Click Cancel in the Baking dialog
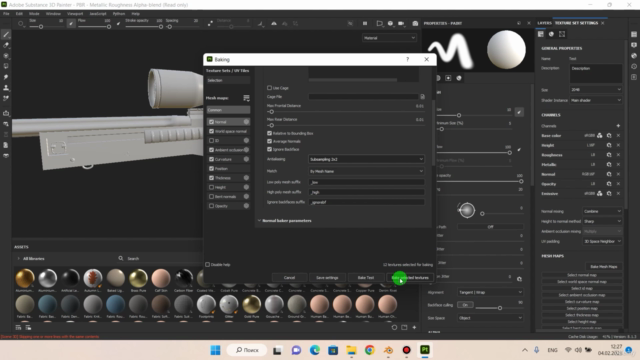This screenshot has width=640, height=360. pyautogui.click(x=289, y=278)
